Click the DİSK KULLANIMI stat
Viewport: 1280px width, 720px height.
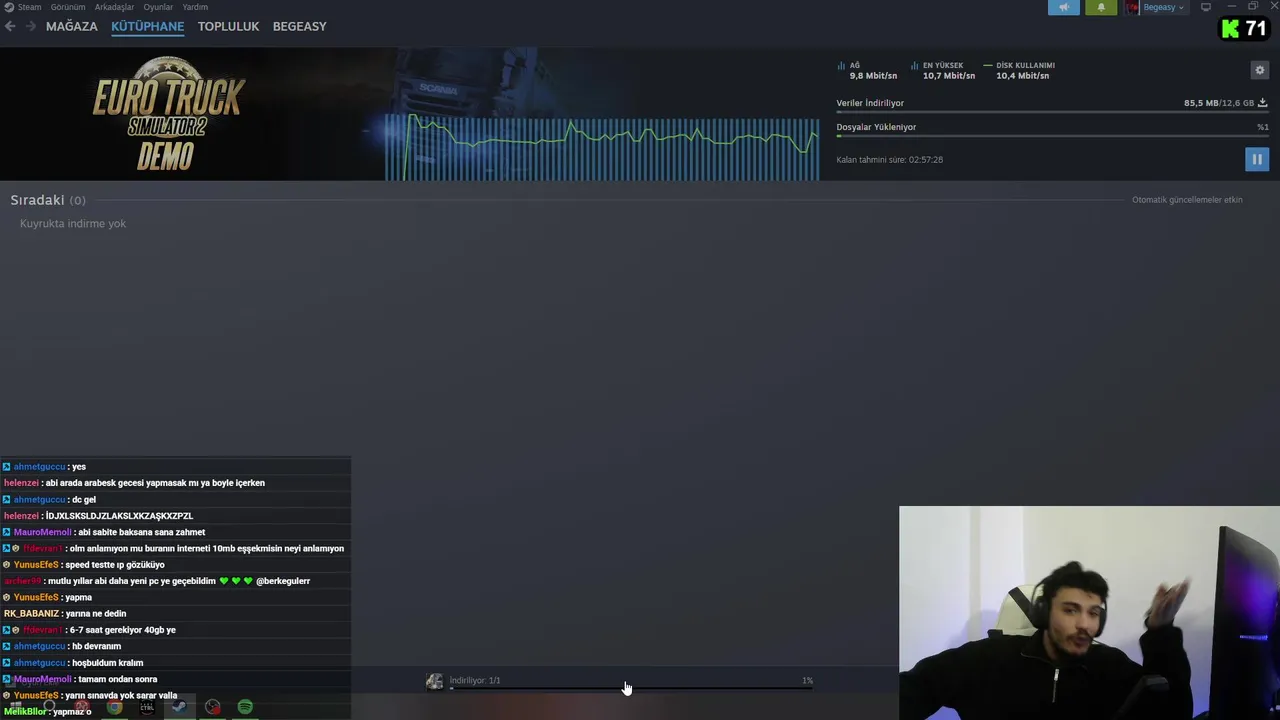(x=1017, y=71)
